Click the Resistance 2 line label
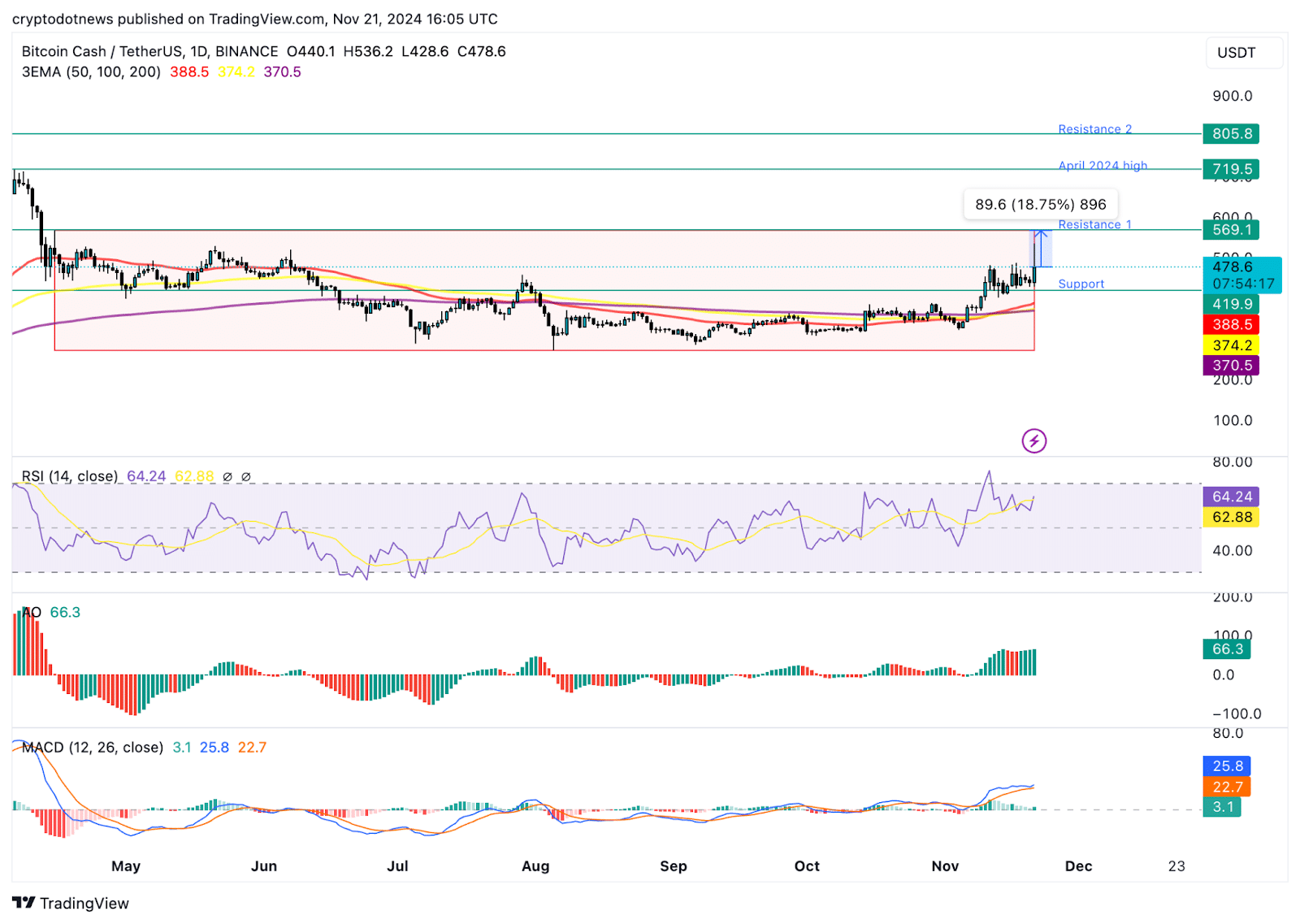This screenshot has height=924, width=1300. (1094, 129)
